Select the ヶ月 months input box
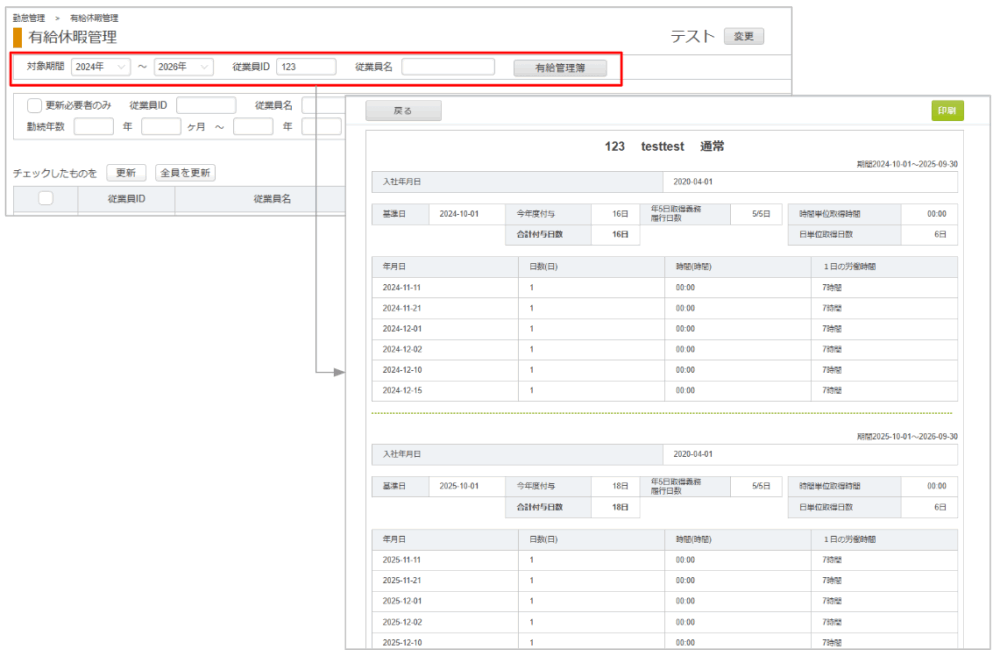Screen dimensions: 1000x656 (161, 127)
